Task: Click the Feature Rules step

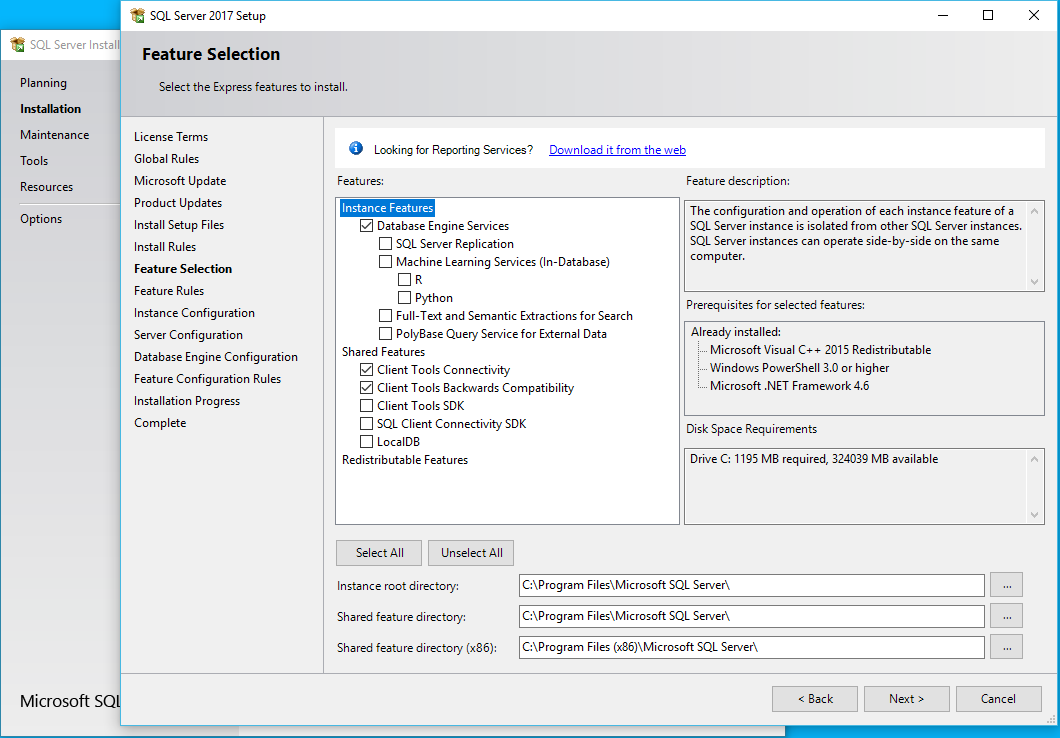Action: coord(169,291)
